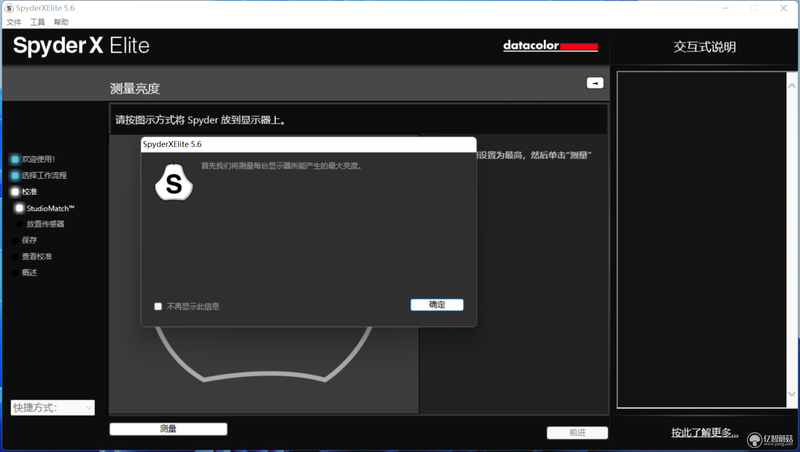800x452 pixels.
Task: Select 选择工作流程 step in sidebar
Action: click(x=44, y=175)
